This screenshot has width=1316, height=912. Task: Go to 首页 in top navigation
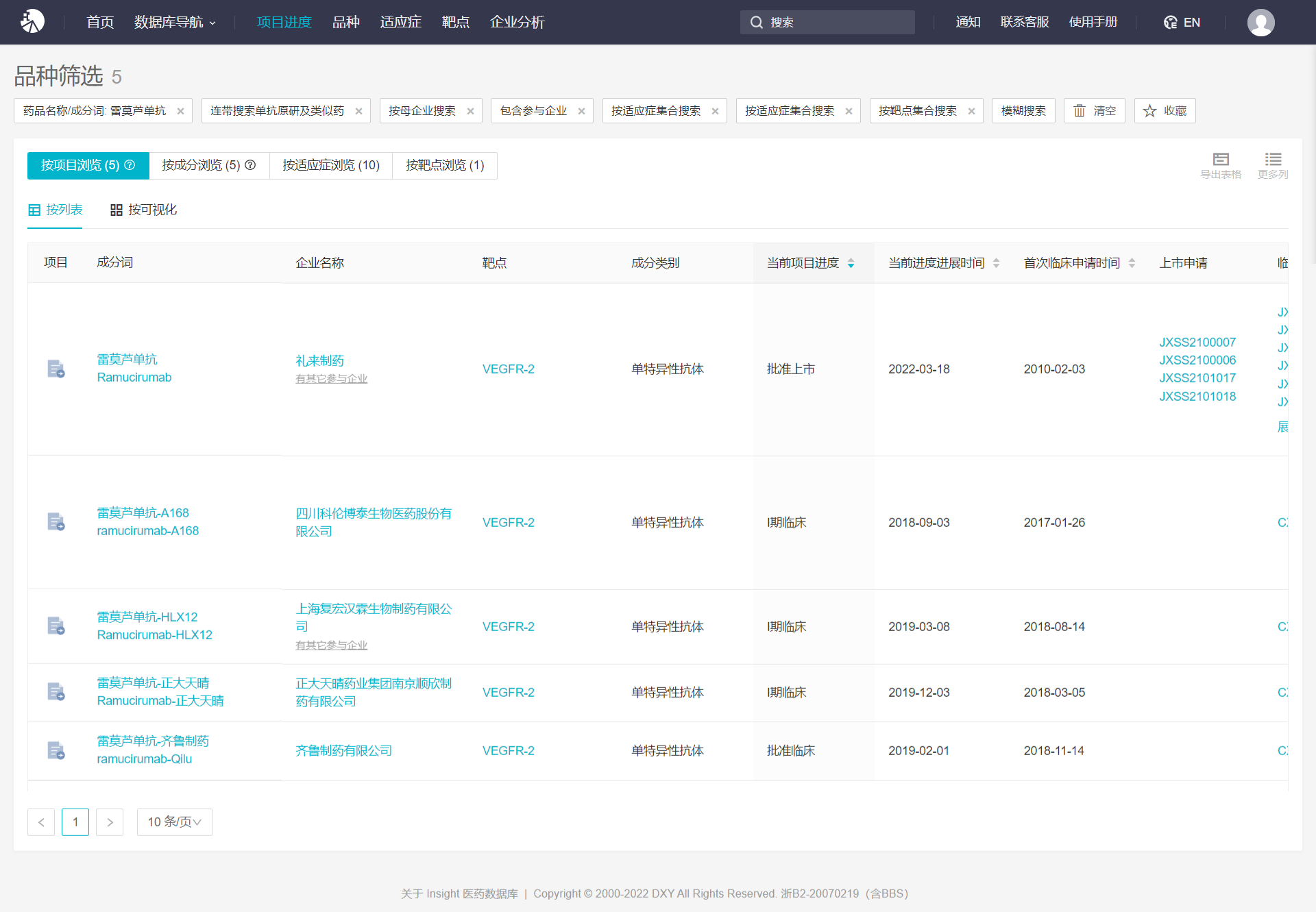[x=100, y=23]
